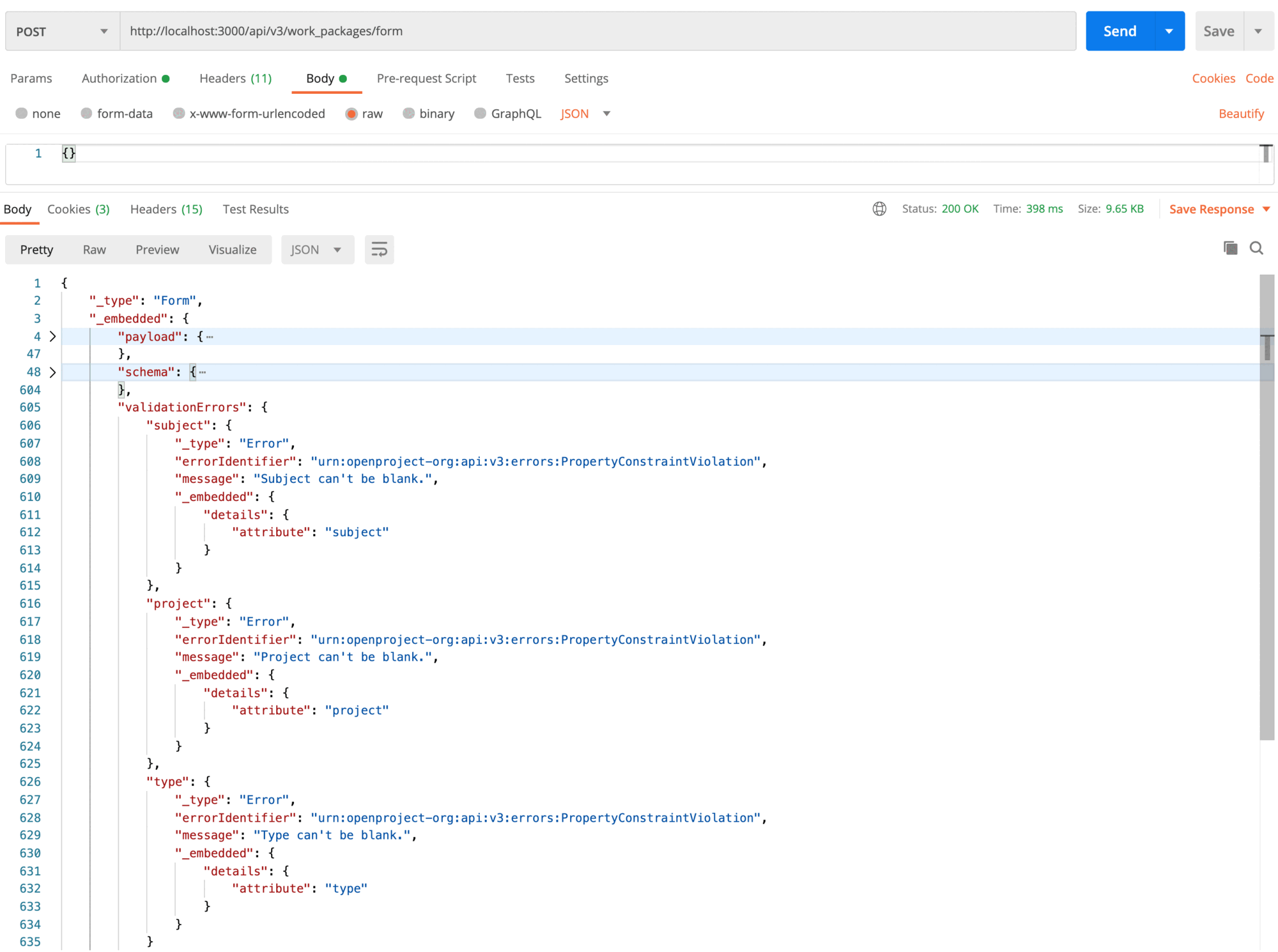The height and width of the screenshot is (952, 1278).
Task: Expand the collapsed payload object on line 4
Action: [x=52, y=336]
